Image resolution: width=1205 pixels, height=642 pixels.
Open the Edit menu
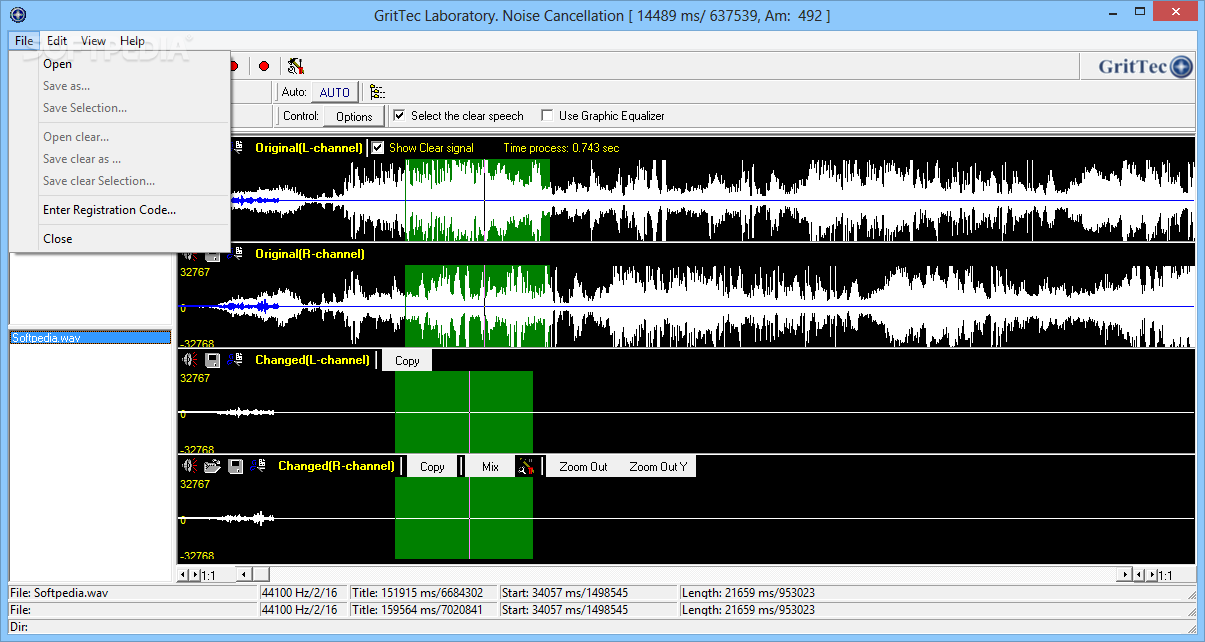click(57, 41)
